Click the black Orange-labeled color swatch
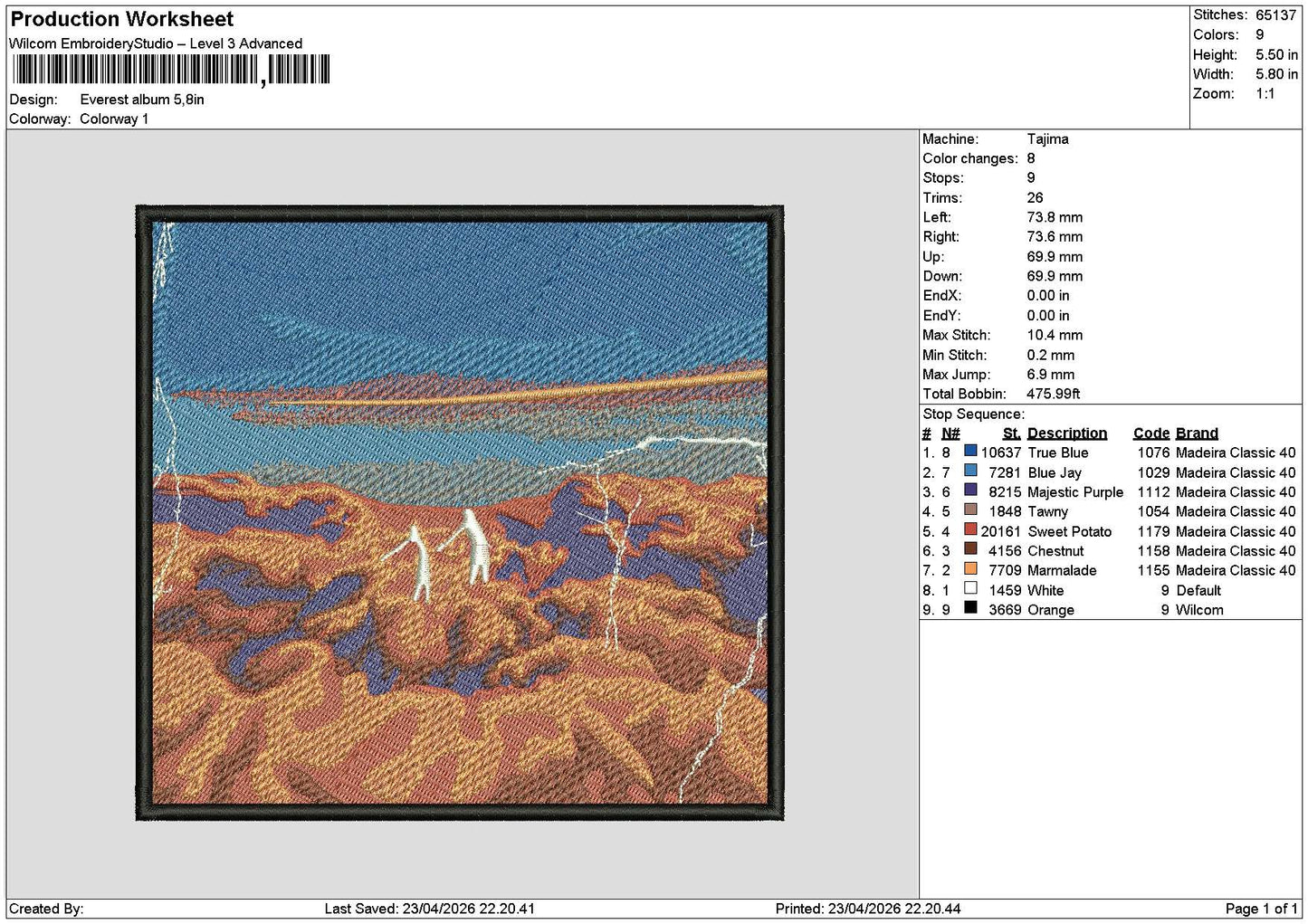1308x924 pixels. (970, 608)
